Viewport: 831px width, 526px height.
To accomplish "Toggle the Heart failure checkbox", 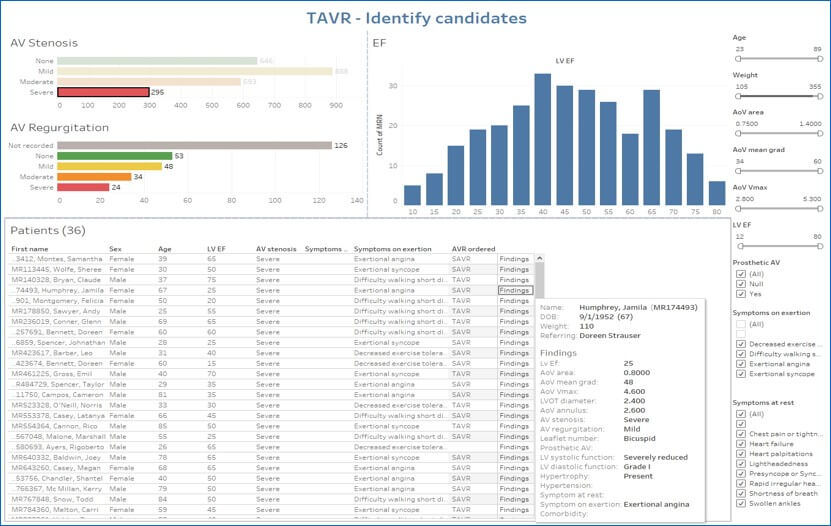I will [x=741, y=444].
